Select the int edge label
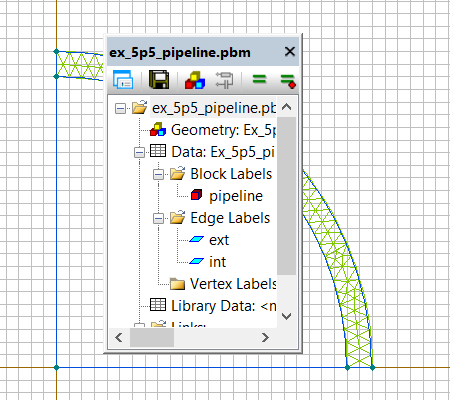This screenshot has height=400, width=450. 217,262
